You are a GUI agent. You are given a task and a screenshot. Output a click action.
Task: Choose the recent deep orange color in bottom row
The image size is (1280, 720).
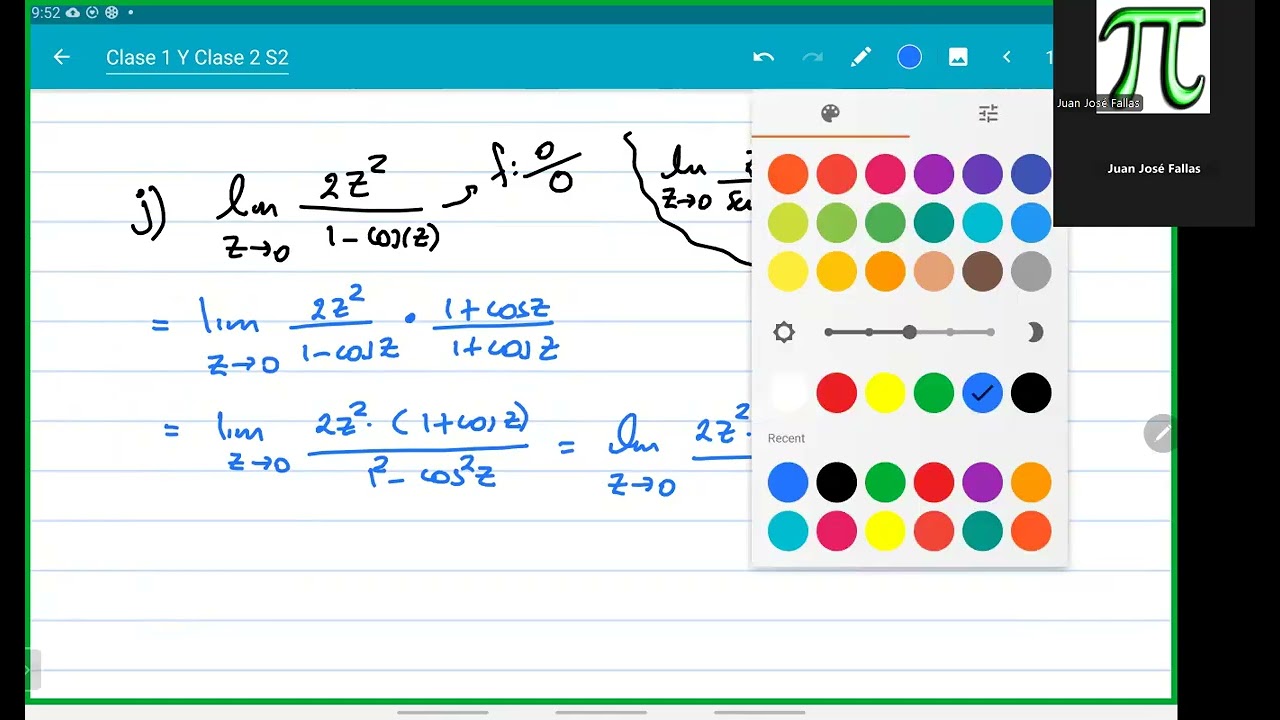coord(1031,531)
